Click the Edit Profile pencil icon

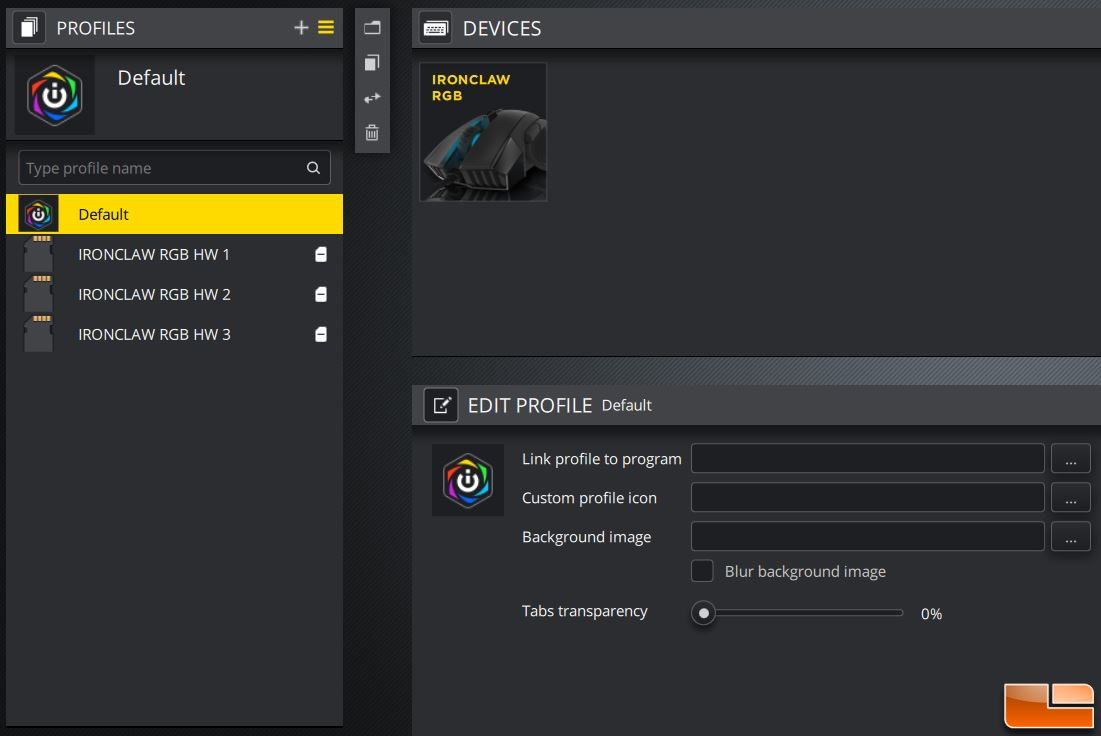tap(441, 405)
